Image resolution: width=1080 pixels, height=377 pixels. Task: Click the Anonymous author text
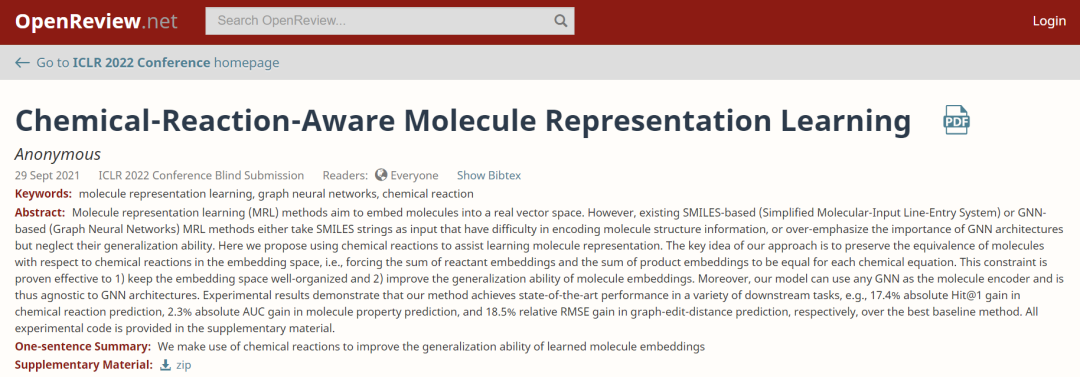[58, 154]
